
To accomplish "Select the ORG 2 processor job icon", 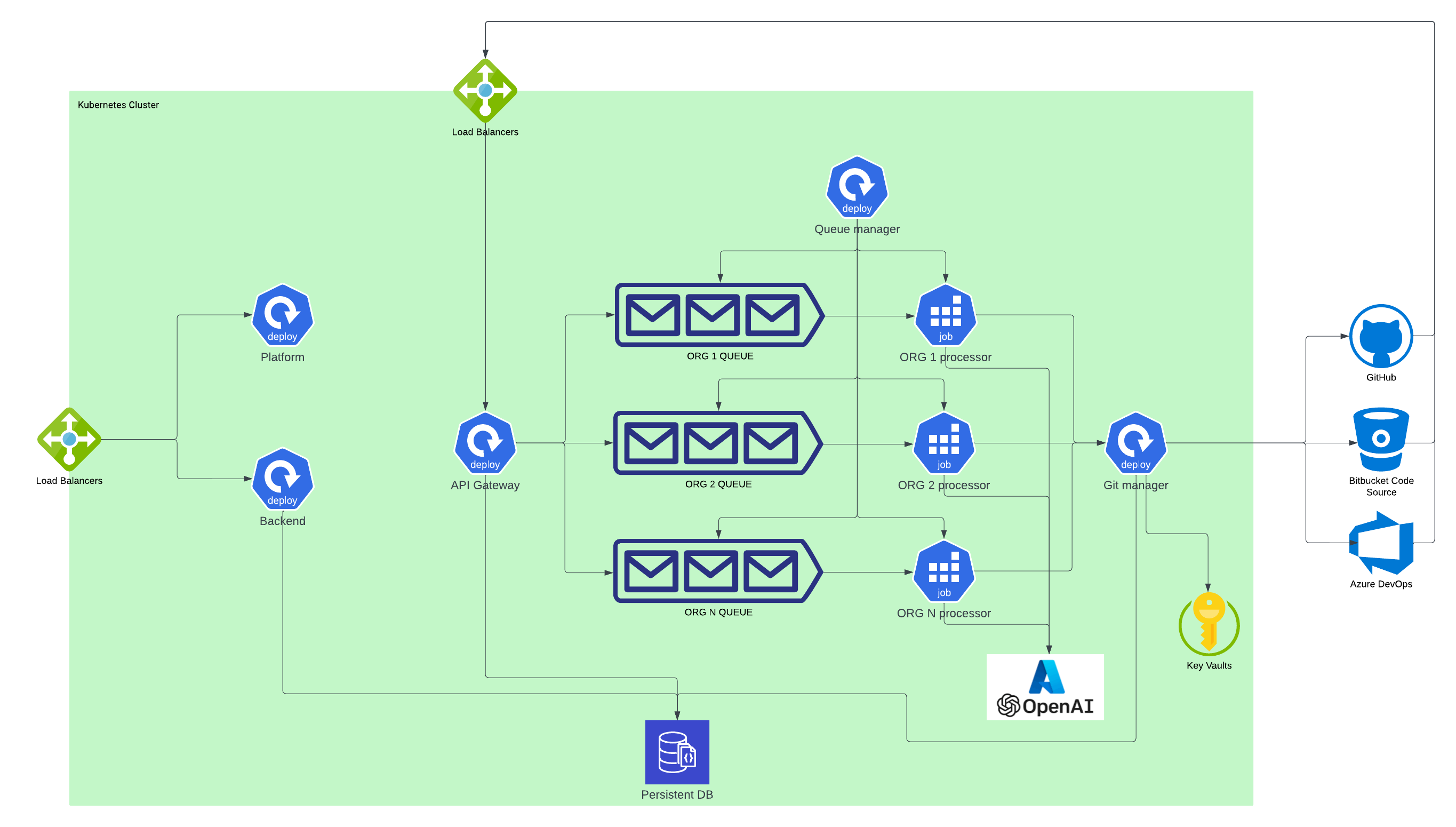I will tap(943, 443).
